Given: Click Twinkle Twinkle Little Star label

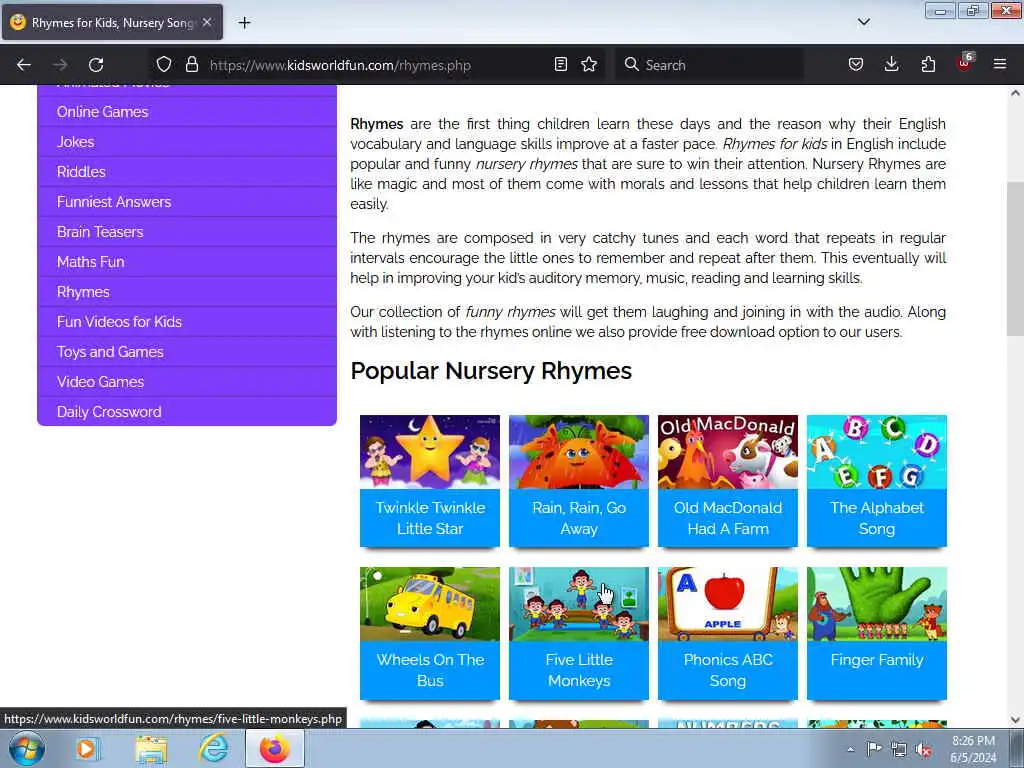Looking at the screenshot, I should (430, 518).
